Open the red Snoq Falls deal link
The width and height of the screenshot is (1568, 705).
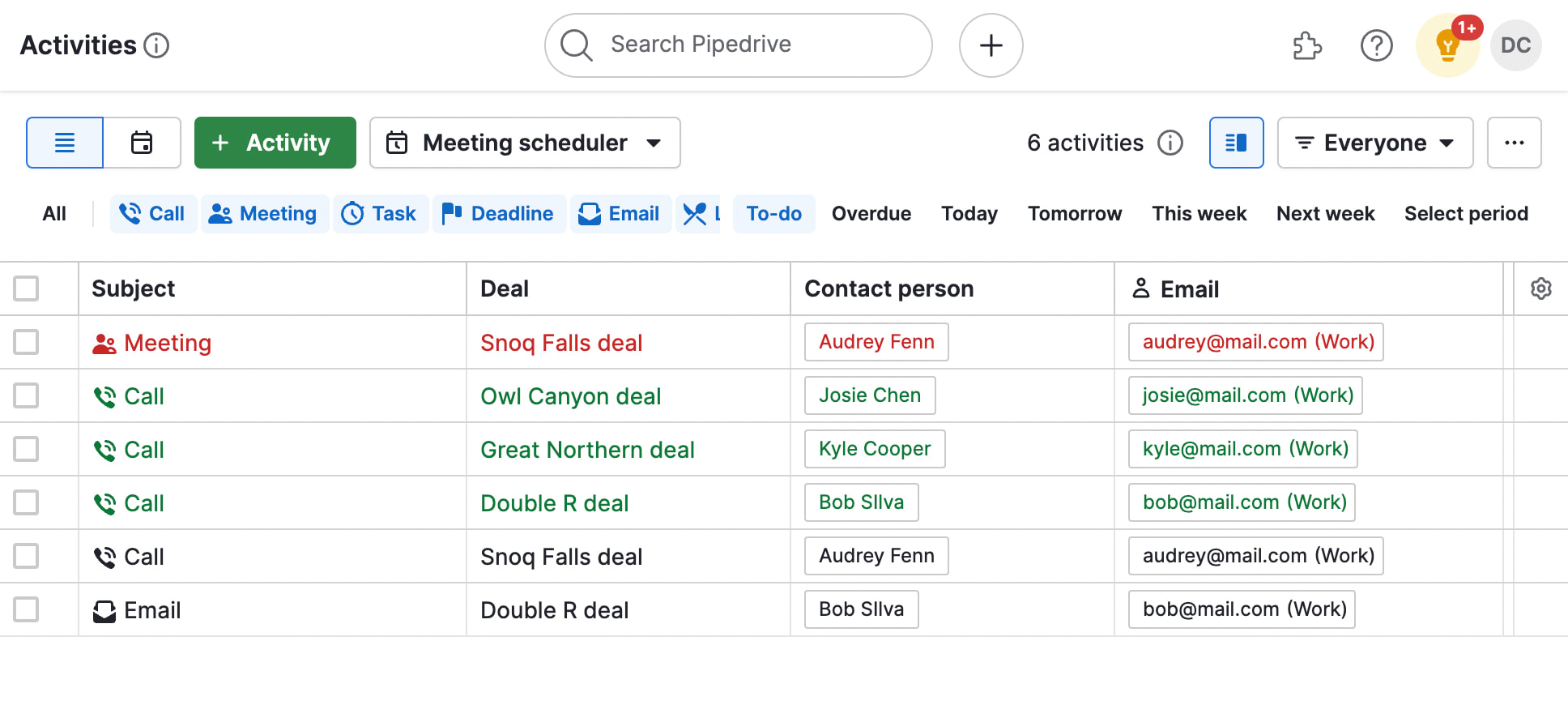pyautogui.click(x=561, y=344)
